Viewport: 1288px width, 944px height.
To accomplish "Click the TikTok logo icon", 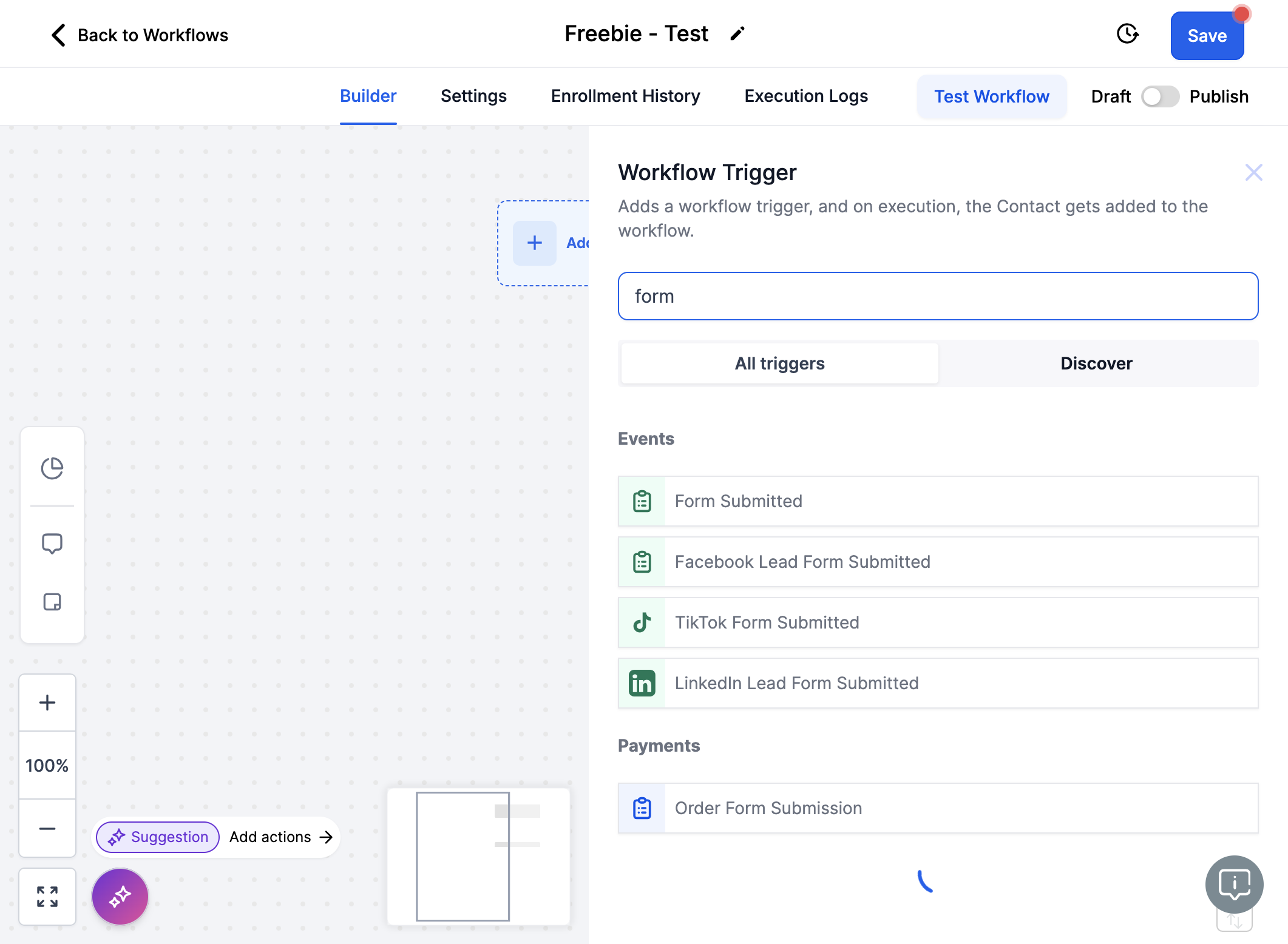I will [642, 622].
